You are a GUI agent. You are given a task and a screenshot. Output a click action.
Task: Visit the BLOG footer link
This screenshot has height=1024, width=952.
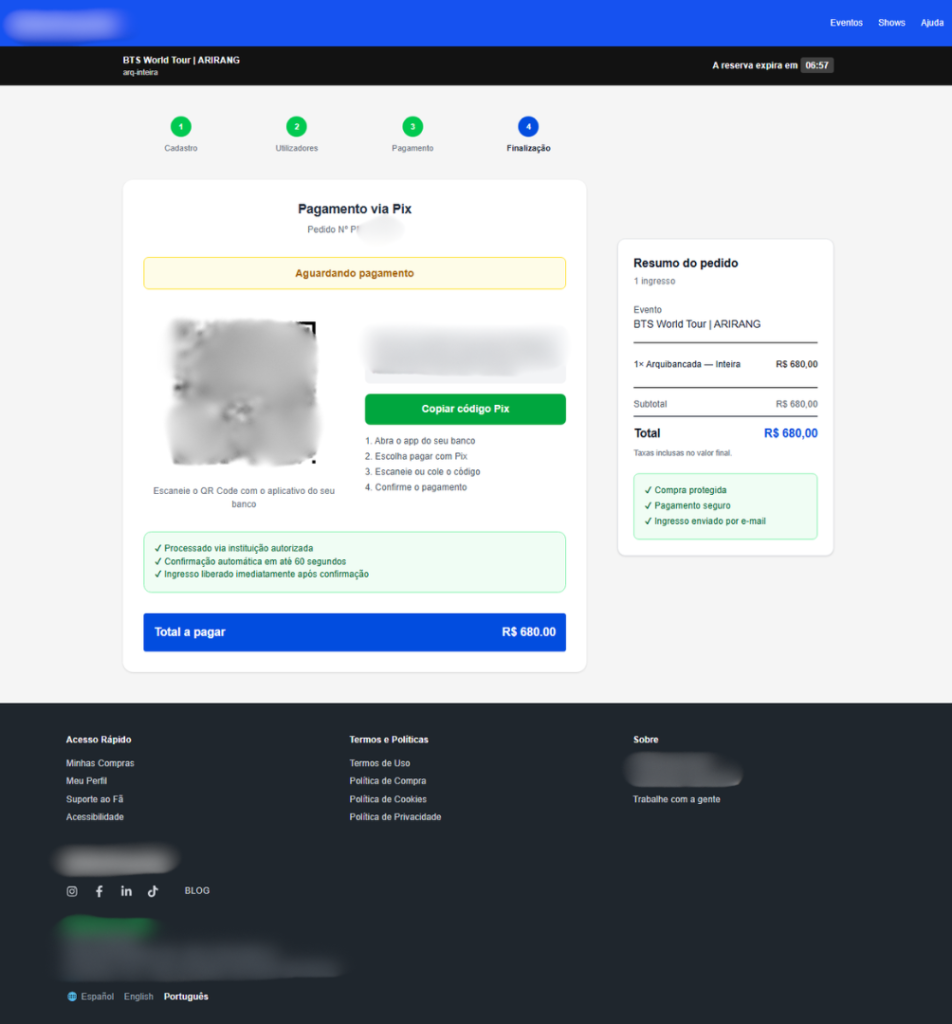(197, 891)
